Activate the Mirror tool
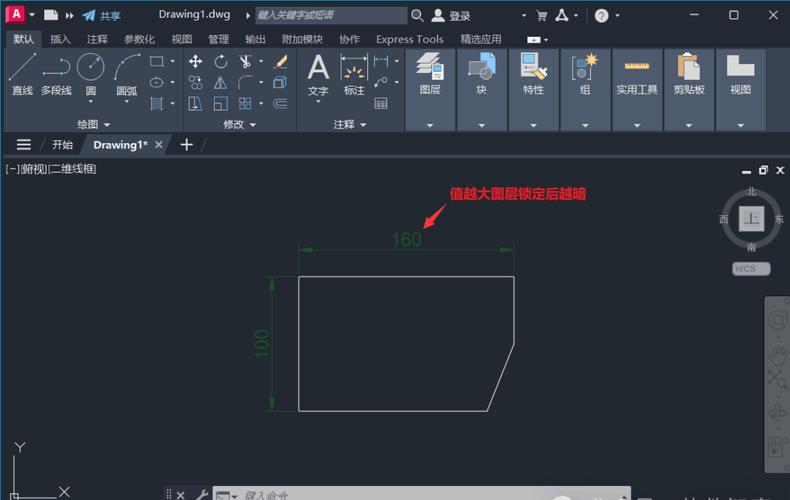 pyautogui.click(x=221, y=82)
